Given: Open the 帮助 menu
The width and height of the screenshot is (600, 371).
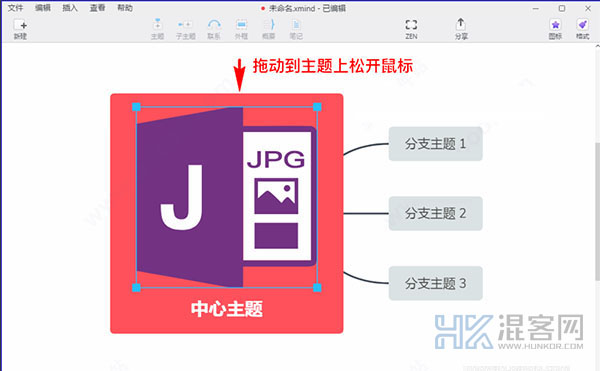Looking at the screenshot, I should click(x=125, y=8).
